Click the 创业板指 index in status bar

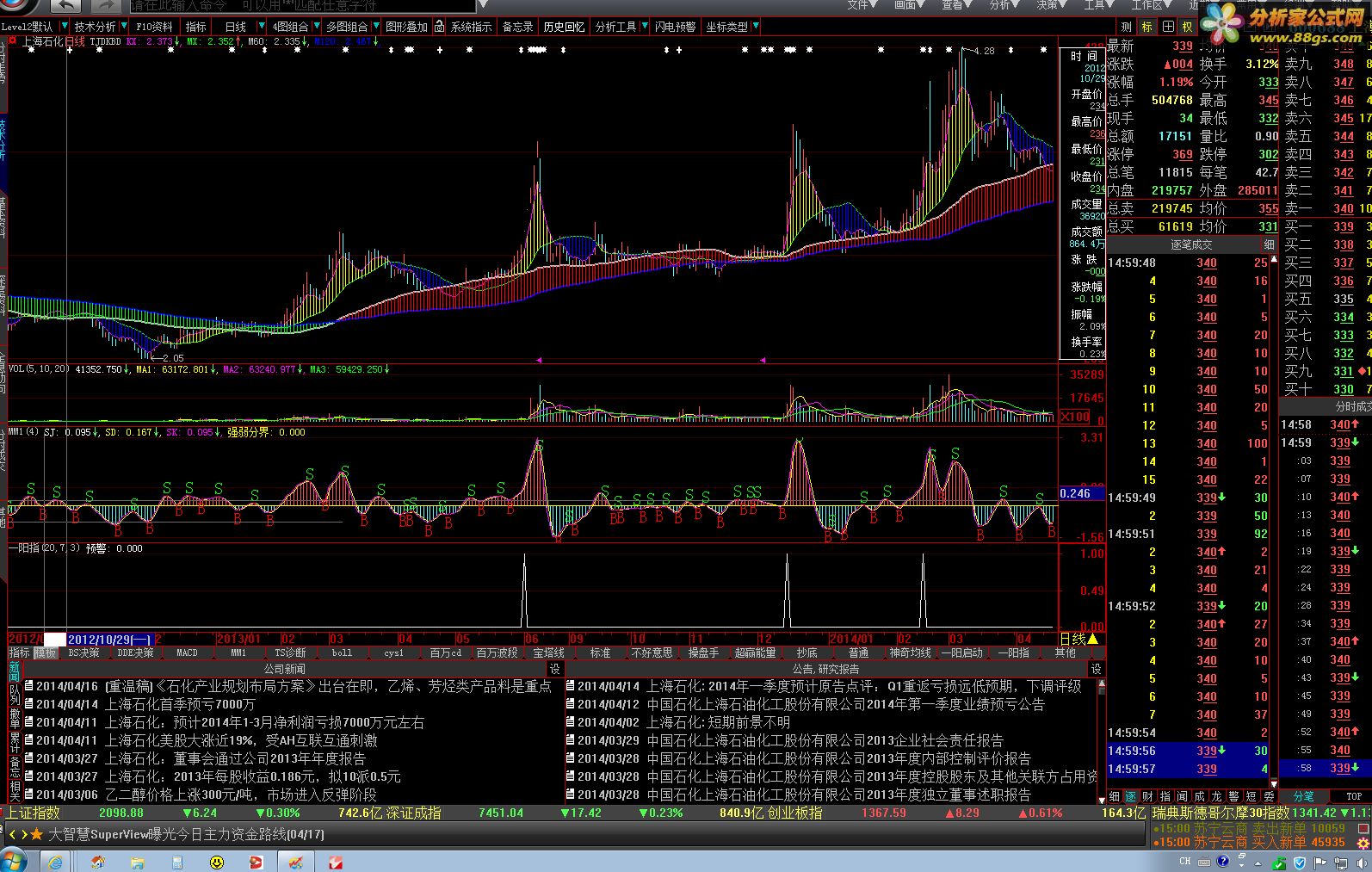(x=794, y=813)
